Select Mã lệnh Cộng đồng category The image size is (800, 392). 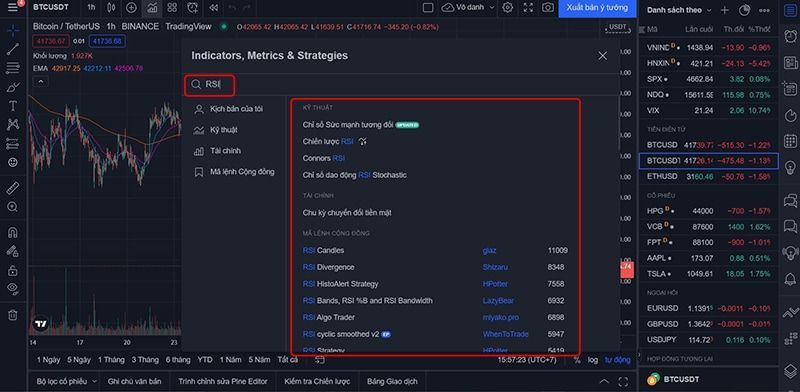click(x=235, y=172)
